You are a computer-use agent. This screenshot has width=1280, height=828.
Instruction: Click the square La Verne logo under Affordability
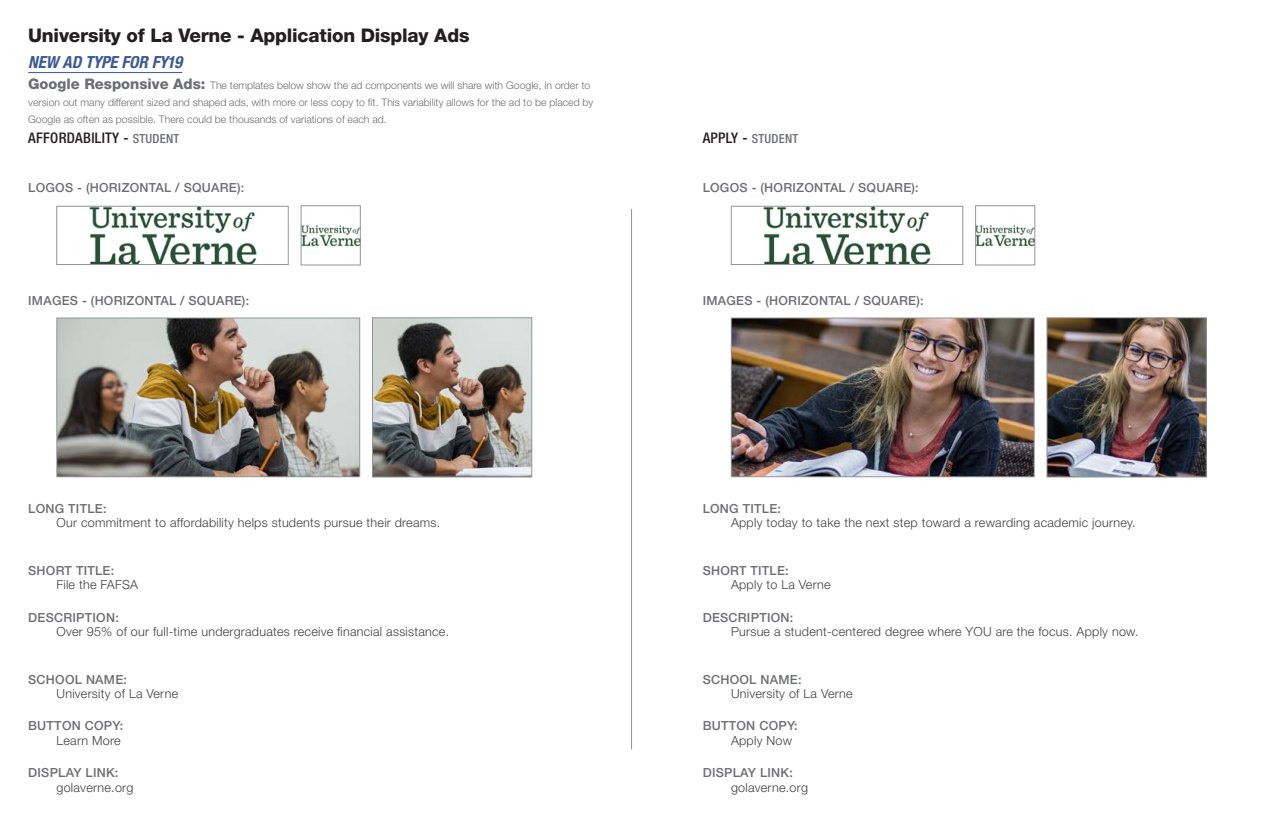[330, 235]
